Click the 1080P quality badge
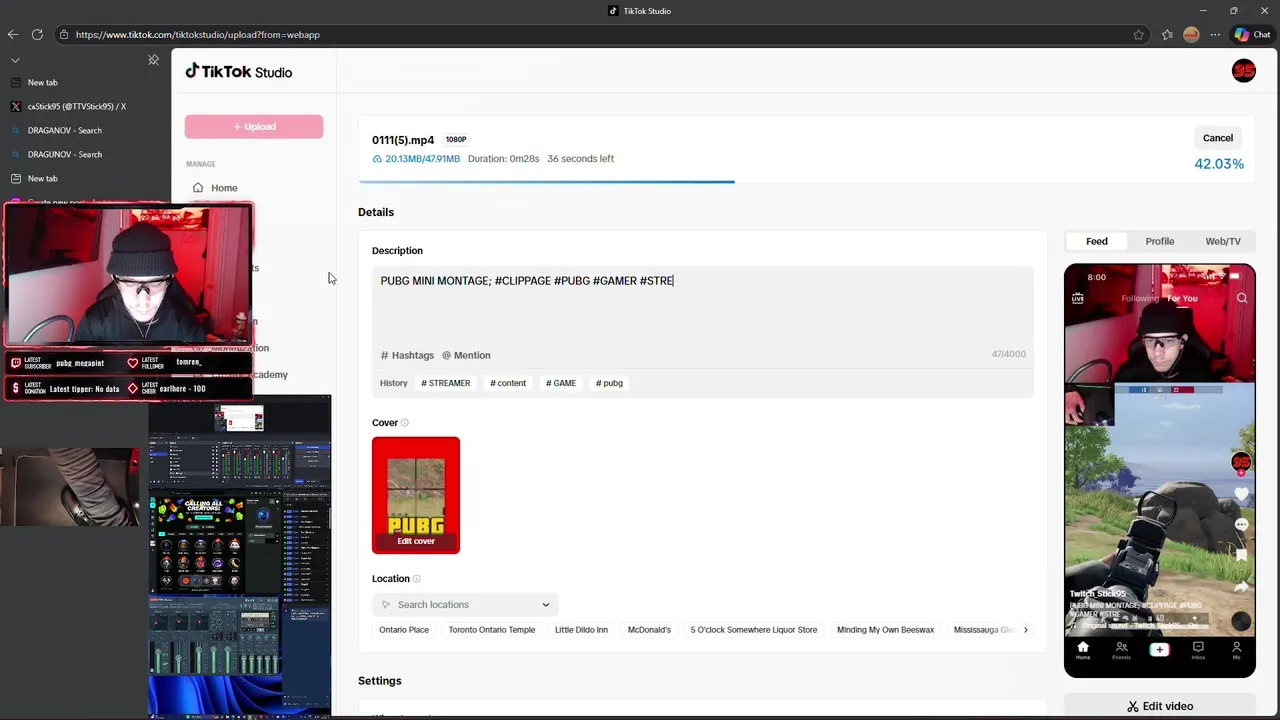The width and height of the screenshot is (1280, 720). pos(456,140)
